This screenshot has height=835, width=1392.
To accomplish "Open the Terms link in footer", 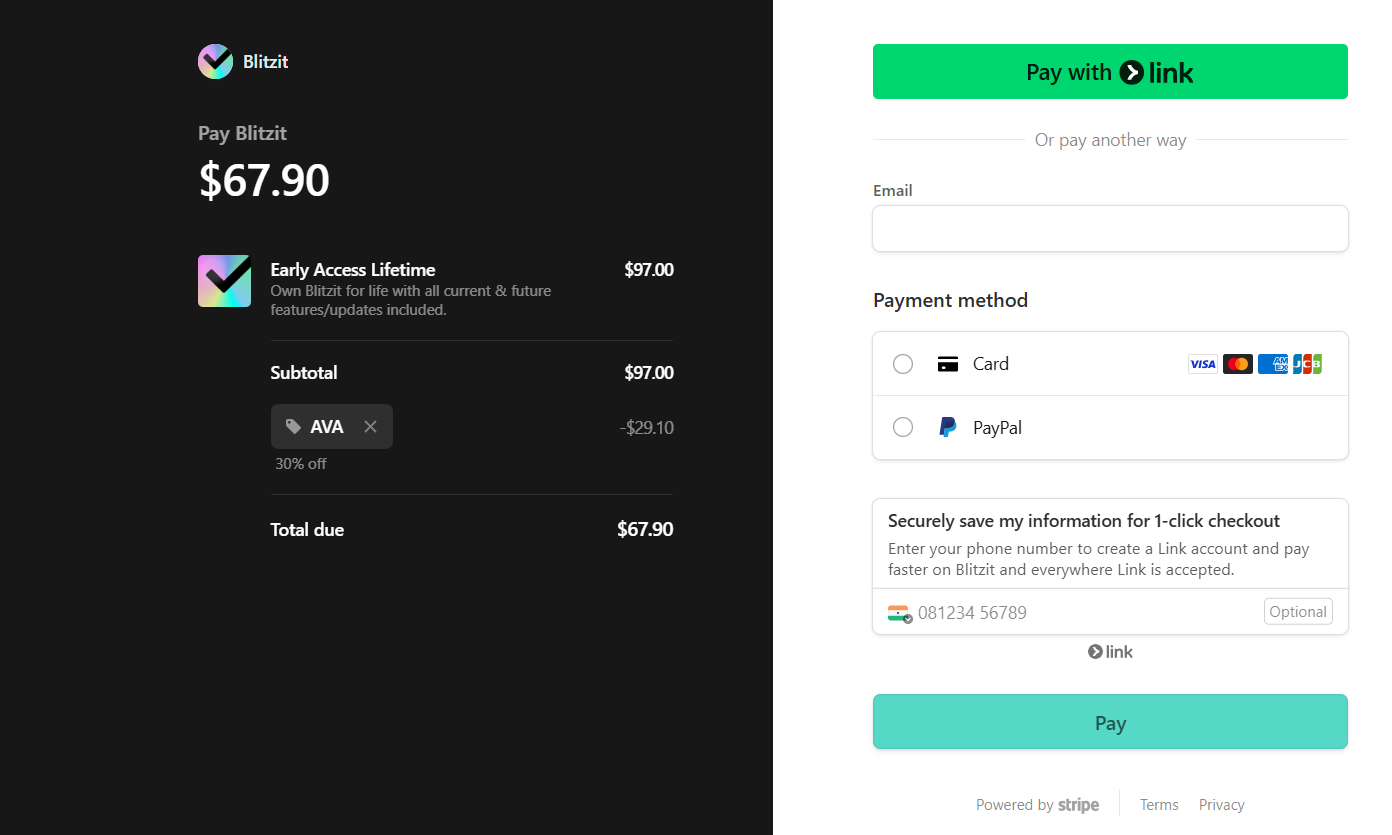I will point(1159,805).
